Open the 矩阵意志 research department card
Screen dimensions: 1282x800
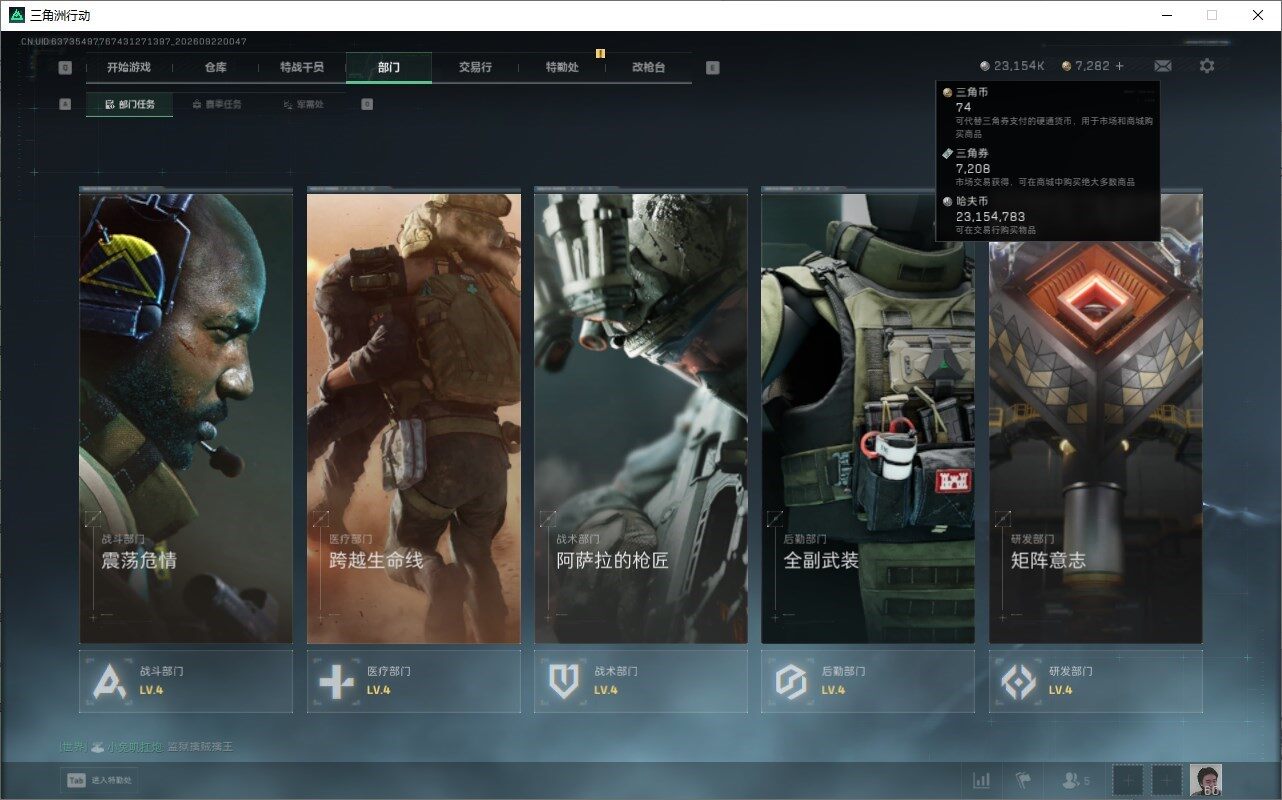pos(1096,418)
